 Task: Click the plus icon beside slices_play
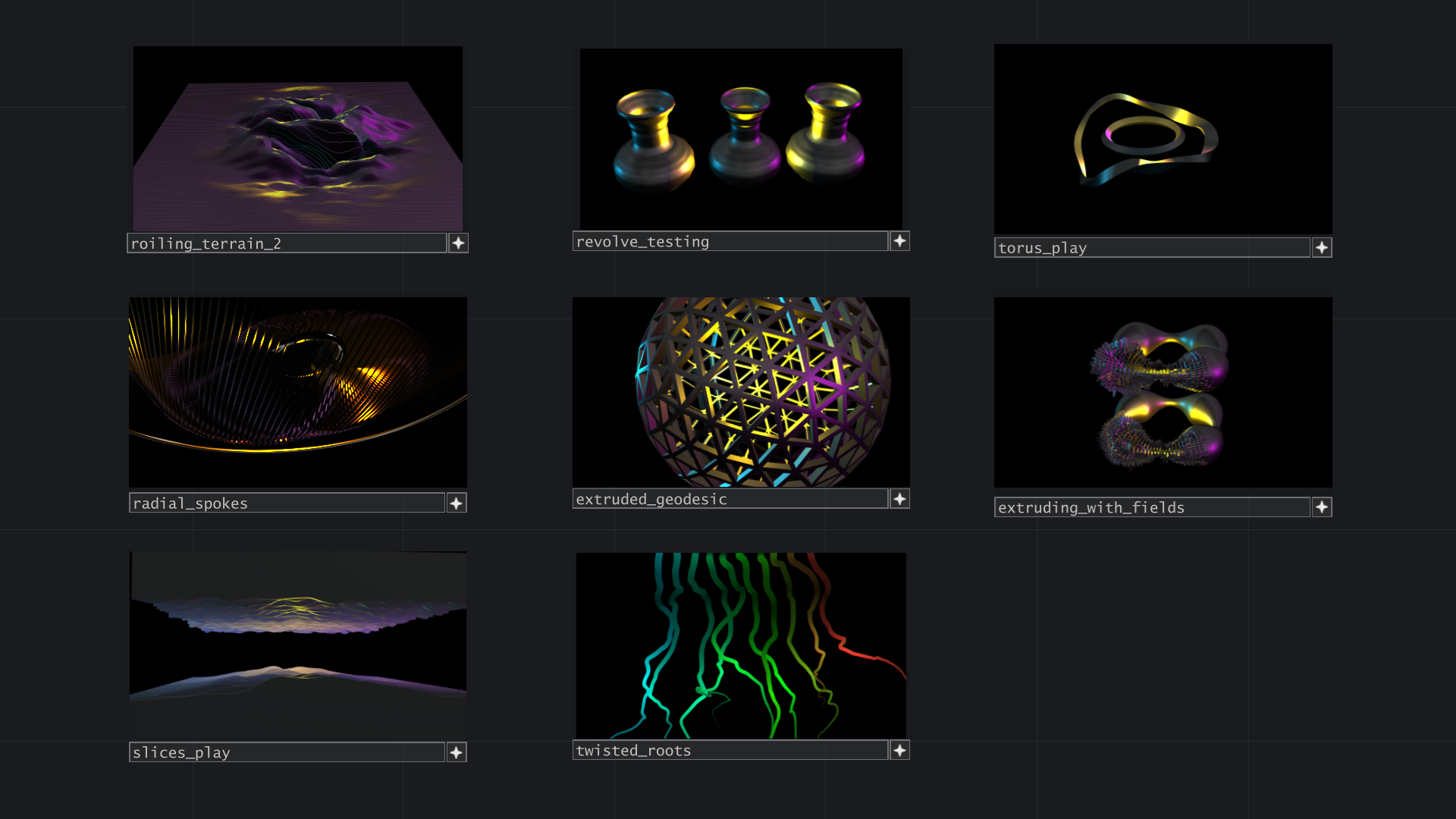[x=457, y=752]
